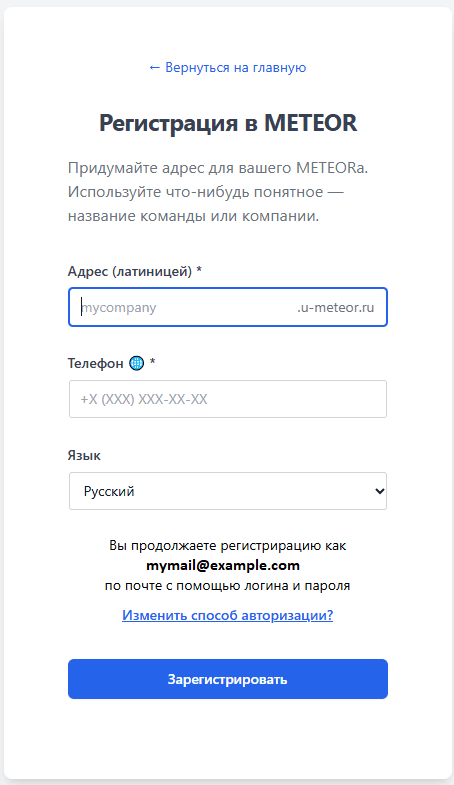Click the left arrow before Вернуться на главную
The width and height of the screenshot is (454, 785).
(x=155, y=68)
